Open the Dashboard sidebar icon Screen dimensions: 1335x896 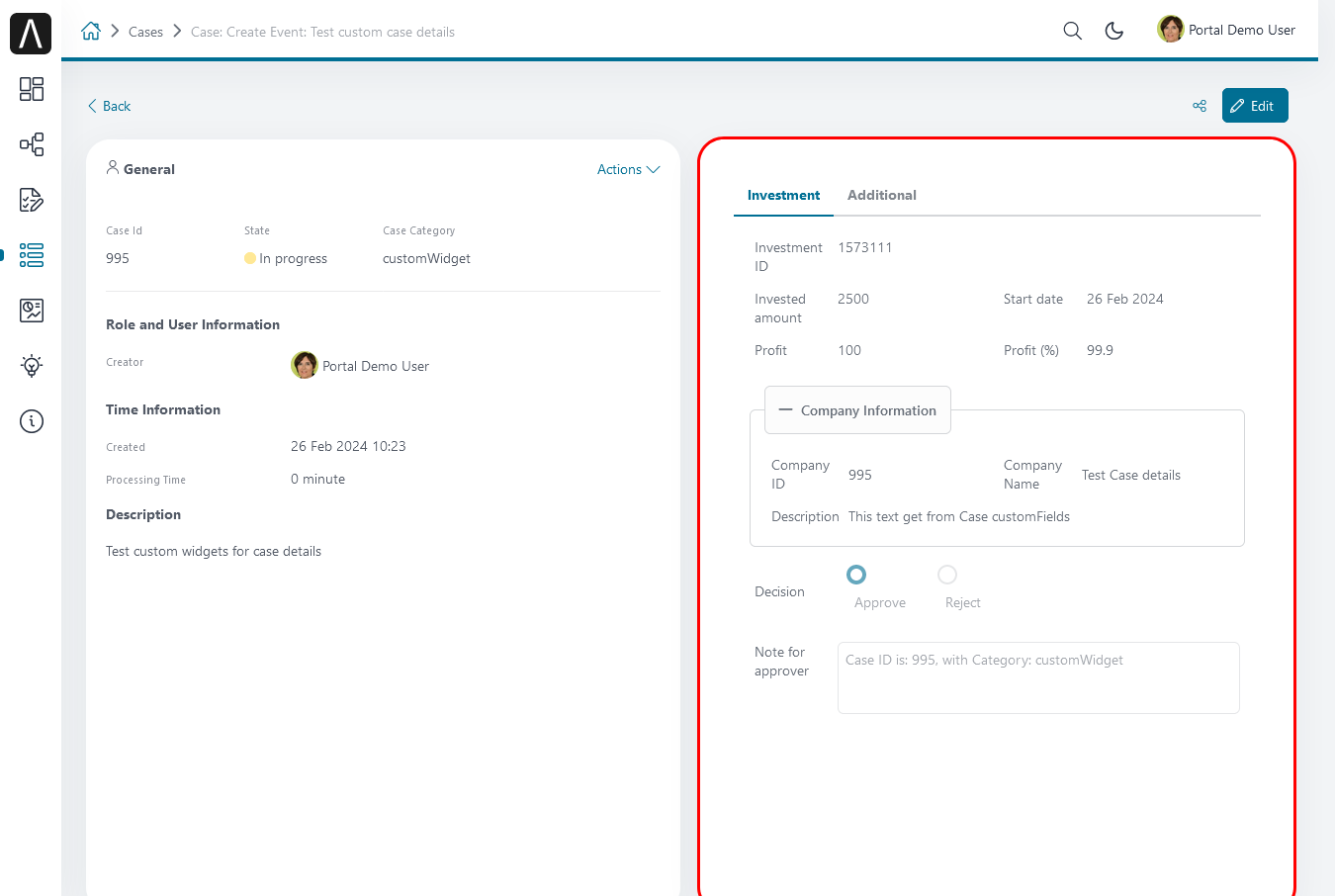click(x=32, y=89)
